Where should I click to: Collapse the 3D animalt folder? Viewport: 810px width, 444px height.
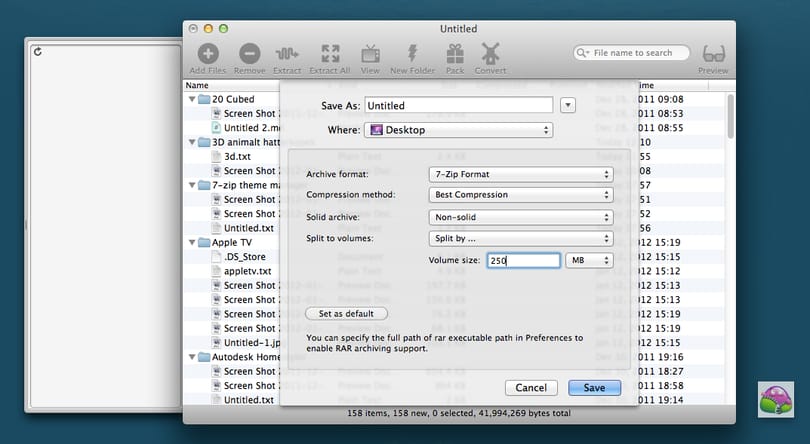(192, 142)
